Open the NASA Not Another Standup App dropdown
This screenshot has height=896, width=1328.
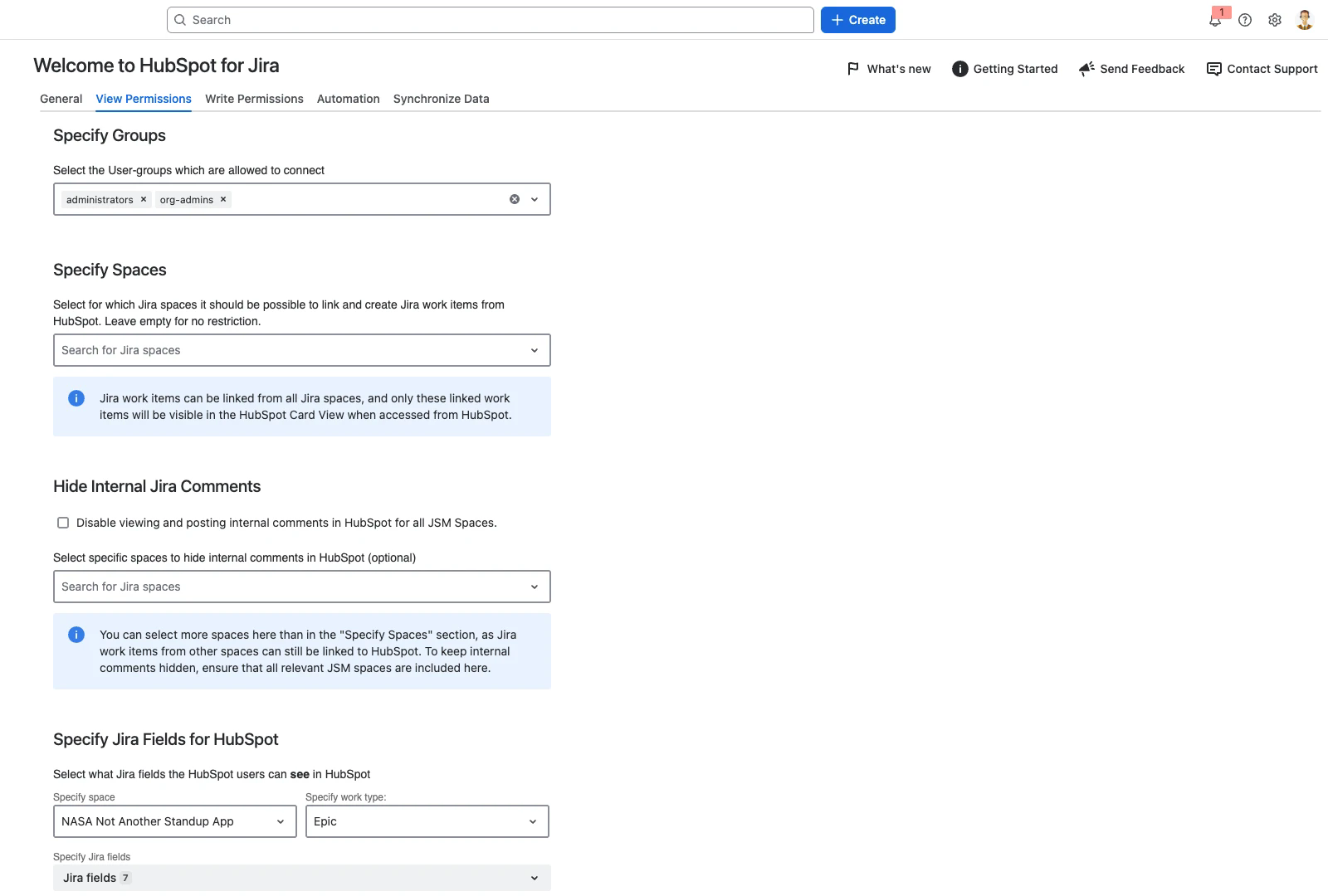(175, 821)
